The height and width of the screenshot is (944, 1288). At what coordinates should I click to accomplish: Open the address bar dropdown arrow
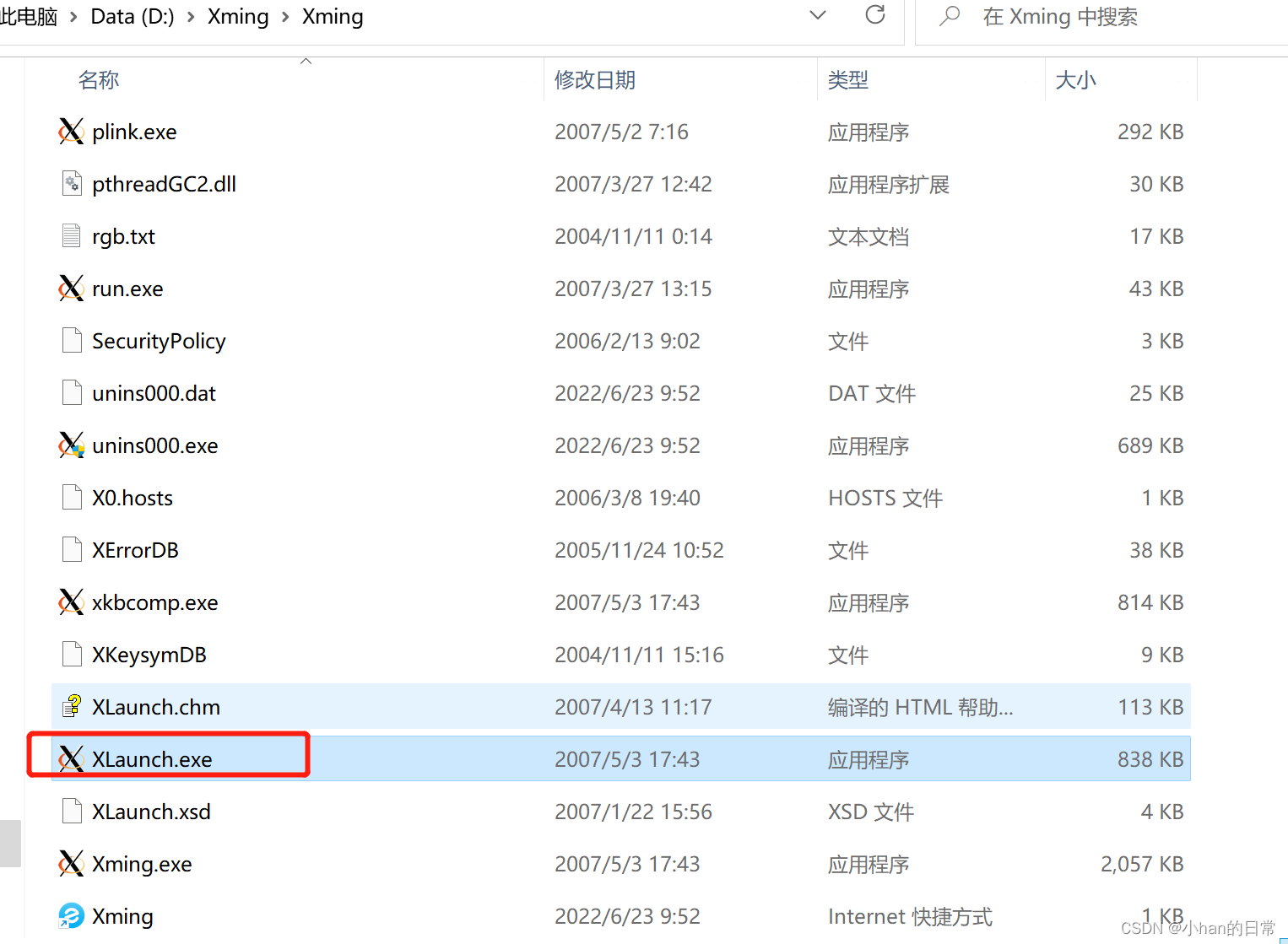817,15
